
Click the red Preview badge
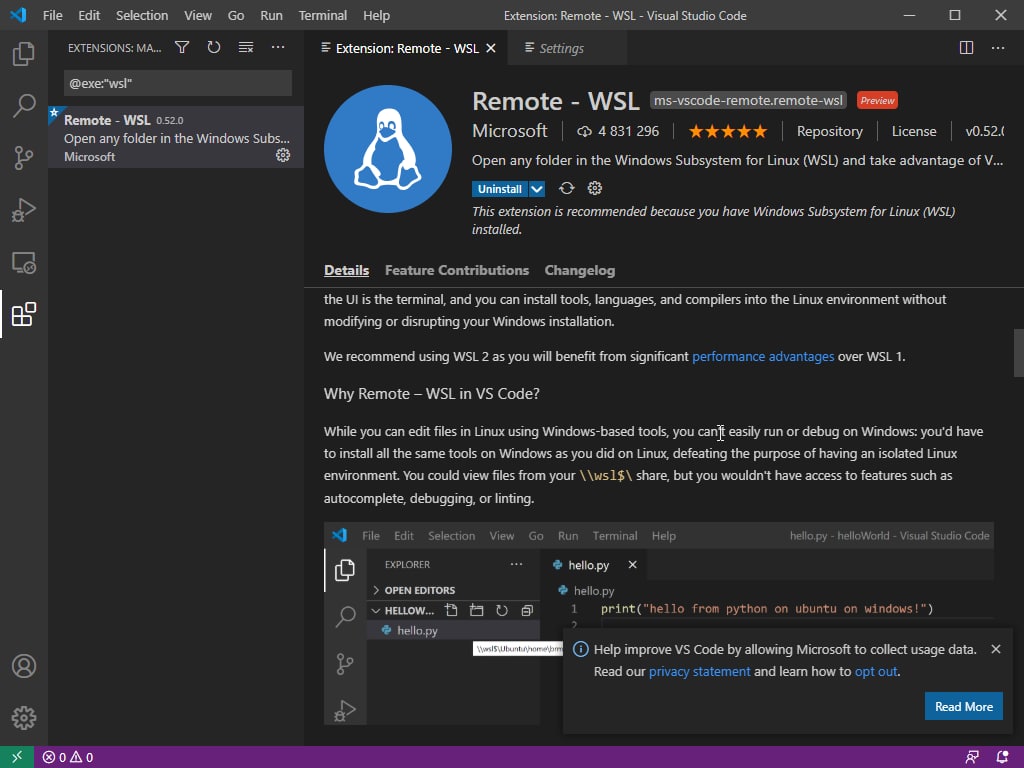(877, 101)
